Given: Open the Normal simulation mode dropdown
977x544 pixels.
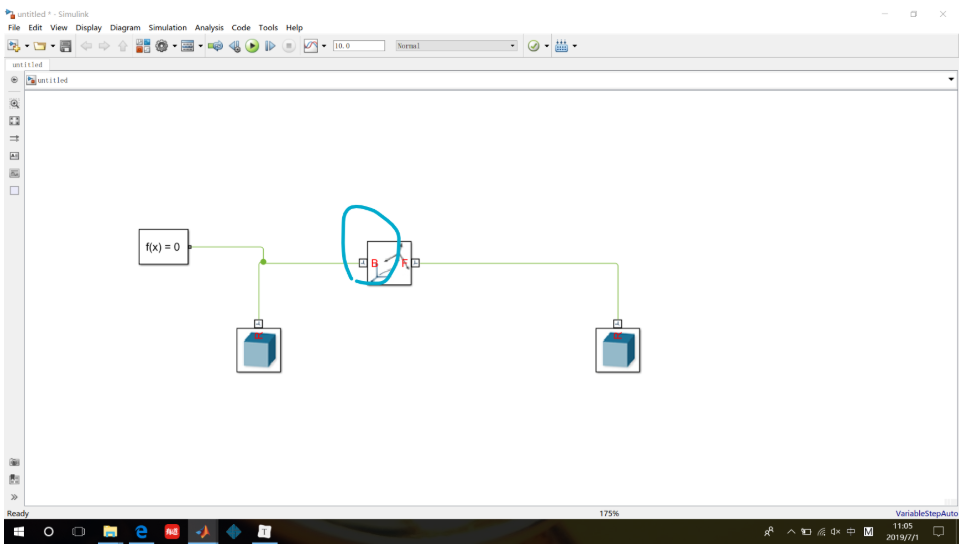Looking at the screenshot, I should [x=456, y=45].
